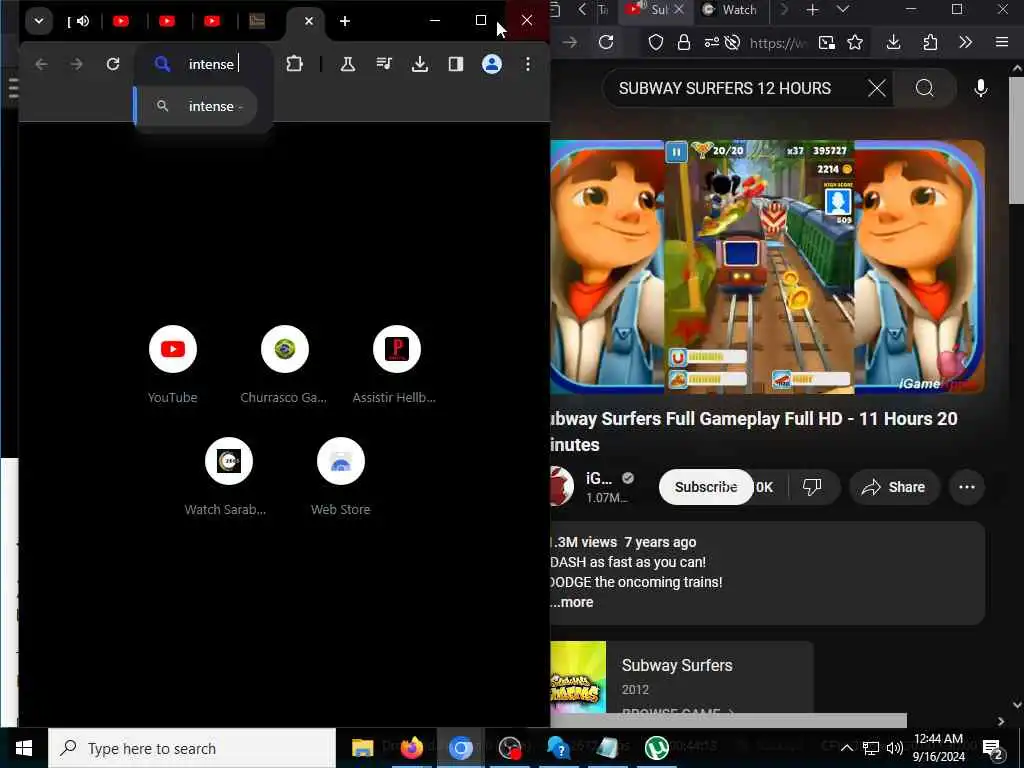Click the Chrome address bar containing 'intense'
Screen dimensions: 1024x768
pos(204,64)
